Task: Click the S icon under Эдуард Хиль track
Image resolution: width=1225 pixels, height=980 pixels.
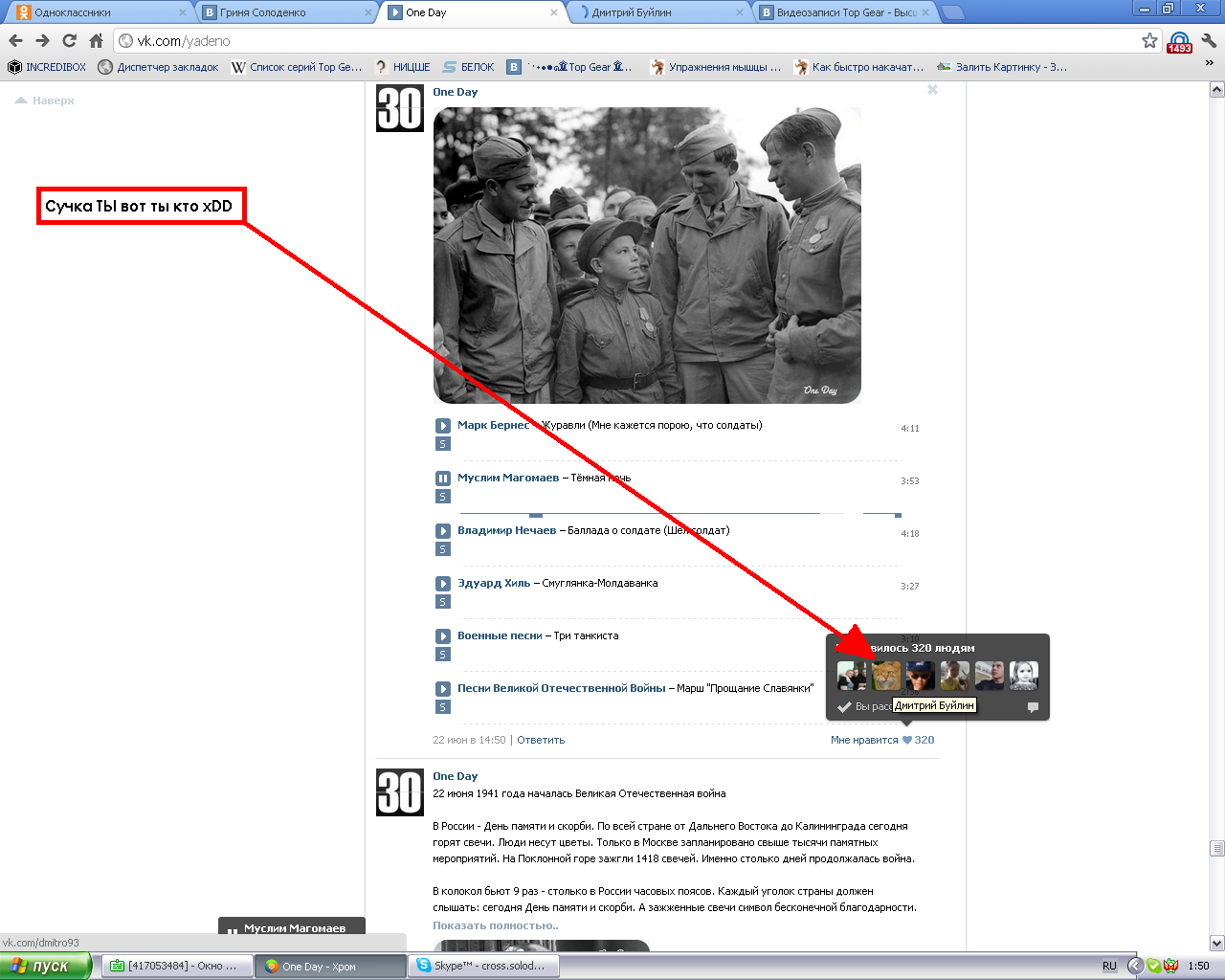Action: (442, 602)
